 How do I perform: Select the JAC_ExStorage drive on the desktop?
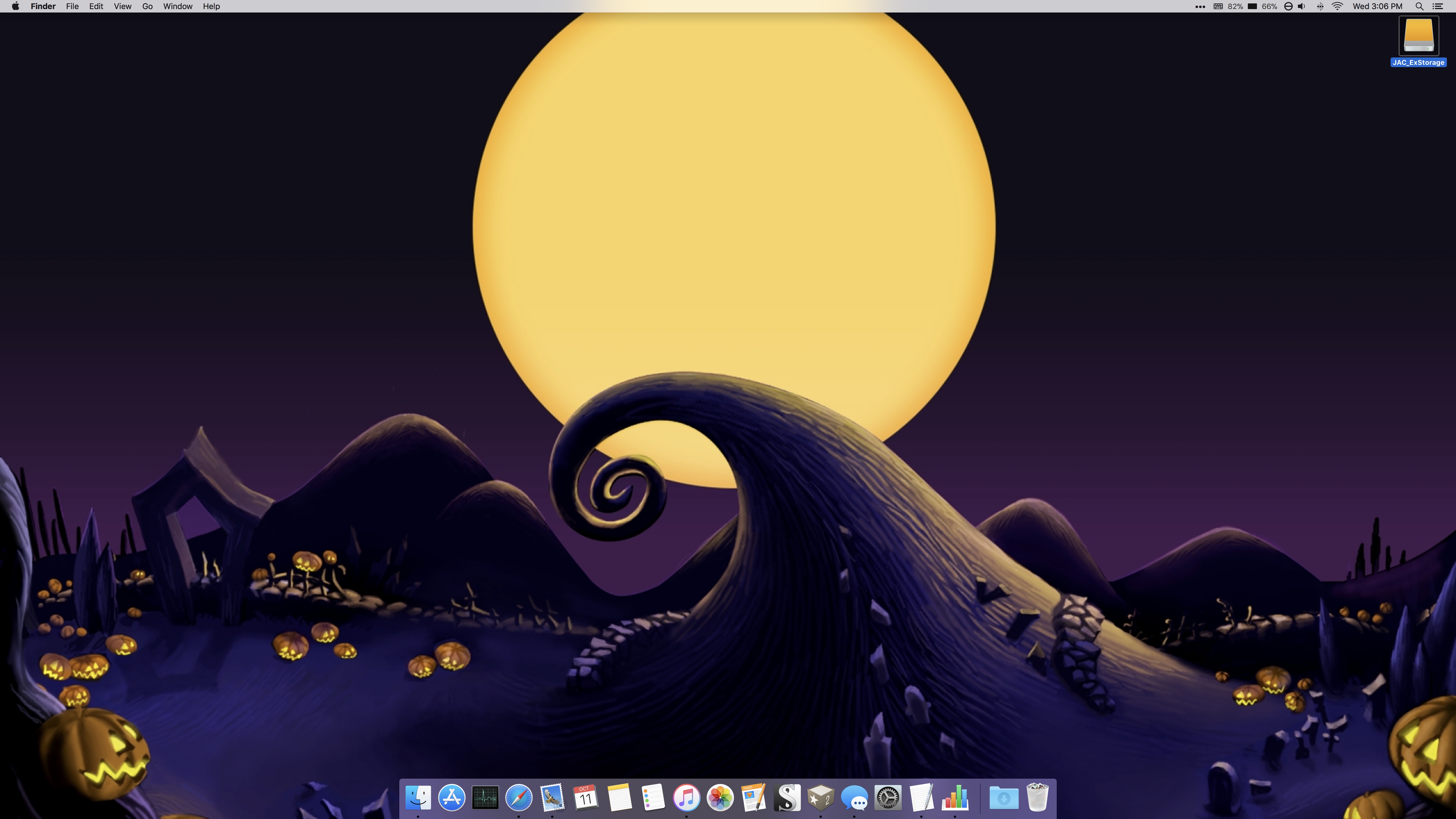click(x=1418, y=41)
